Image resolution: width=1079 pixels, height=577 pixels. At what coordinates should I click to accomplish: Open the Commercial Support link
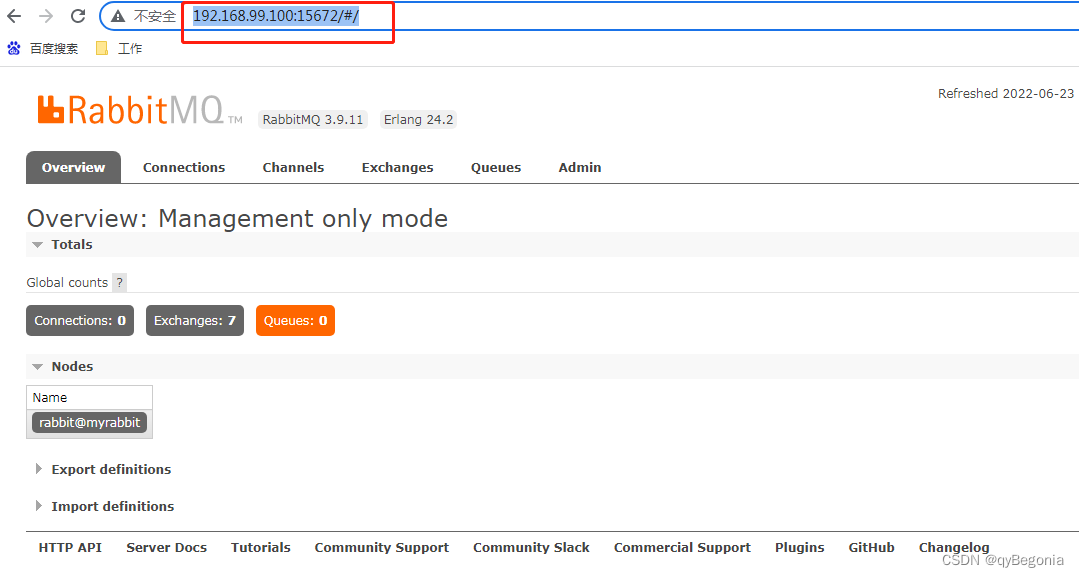pos(682,547)
